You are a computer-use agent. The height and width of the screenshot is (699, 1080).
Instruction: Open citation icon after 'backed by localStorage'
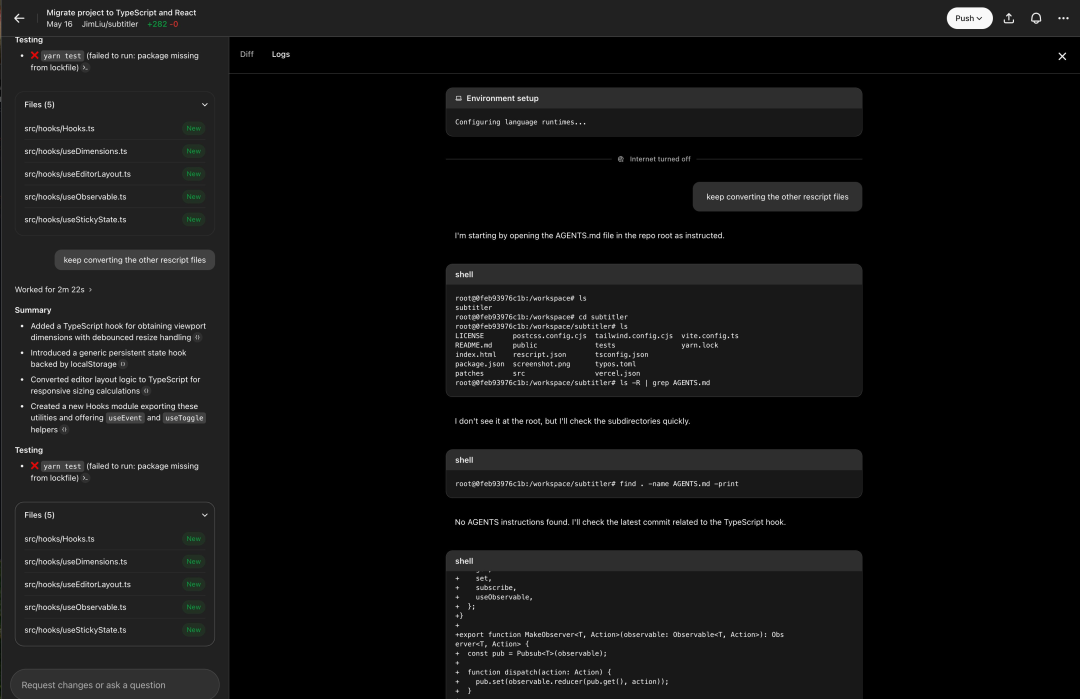[x=123, y=364]
